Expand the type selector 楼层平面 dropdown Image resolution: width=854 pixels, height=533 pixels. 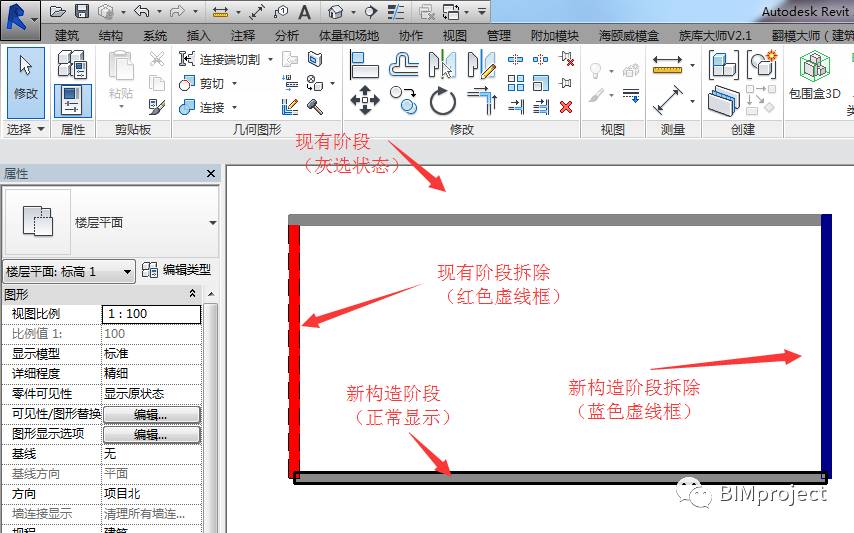click(x=213, y=223)
